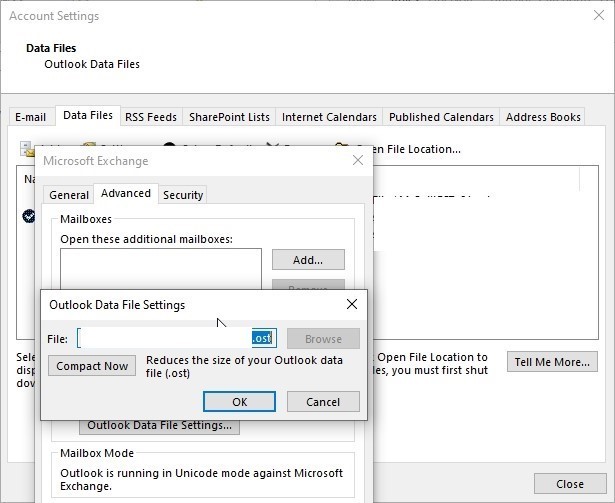Click the Compact Now button

point(92,366)
